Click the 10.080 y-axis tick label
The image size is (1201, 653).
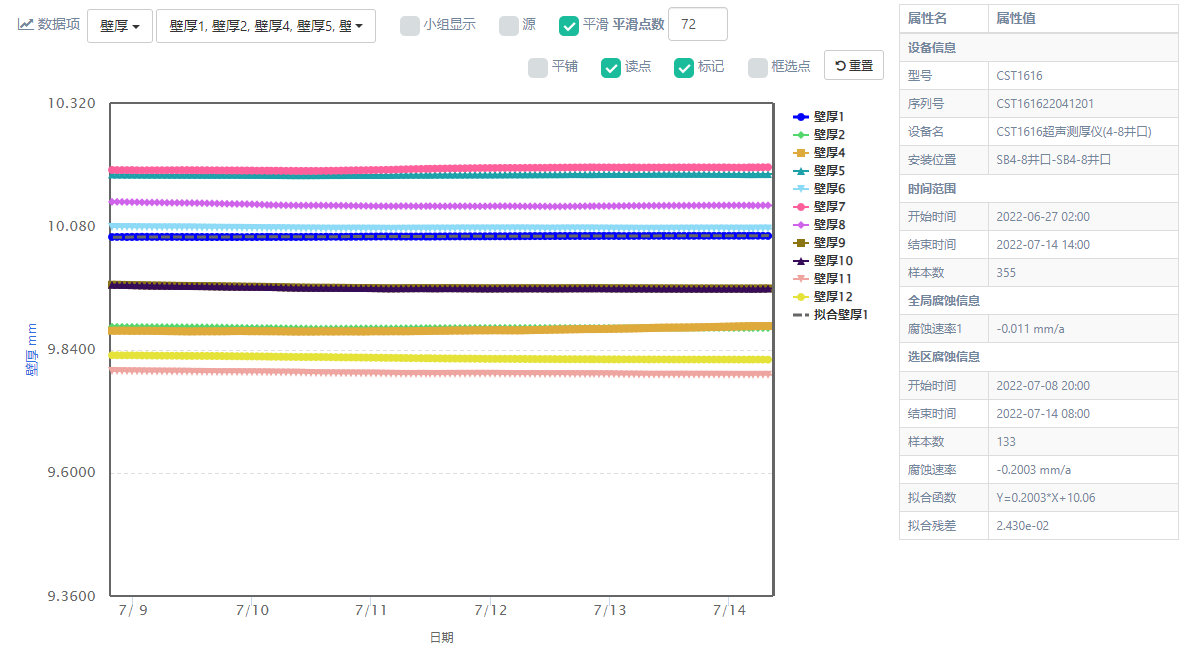[x=71, y=227]
